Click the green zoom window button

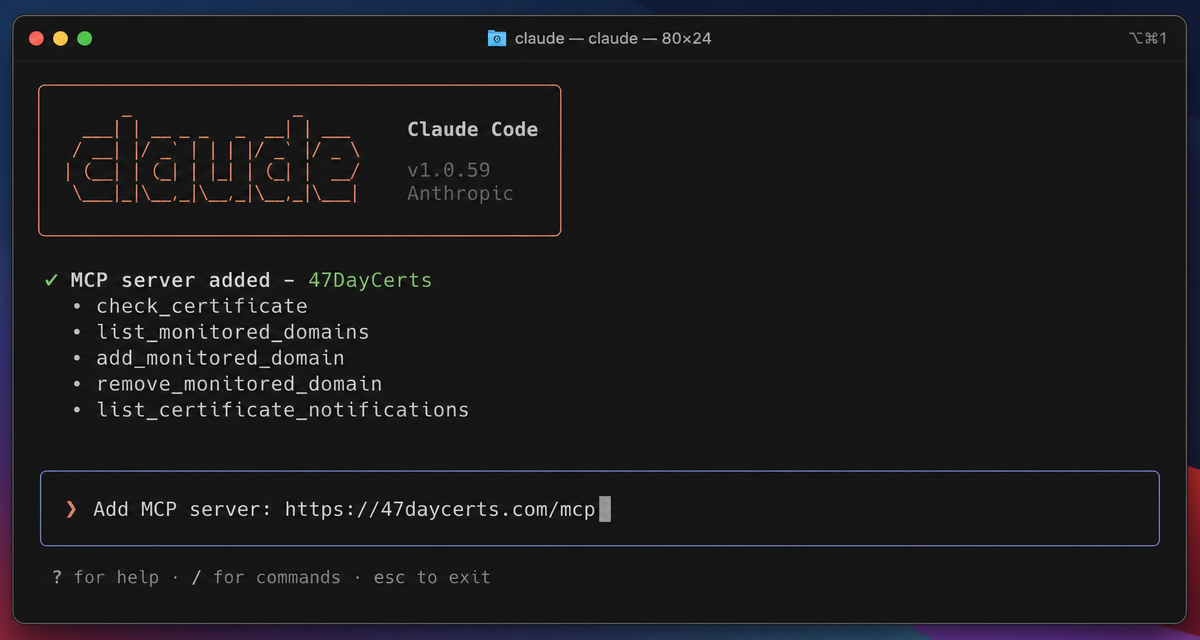coord(85,39)
